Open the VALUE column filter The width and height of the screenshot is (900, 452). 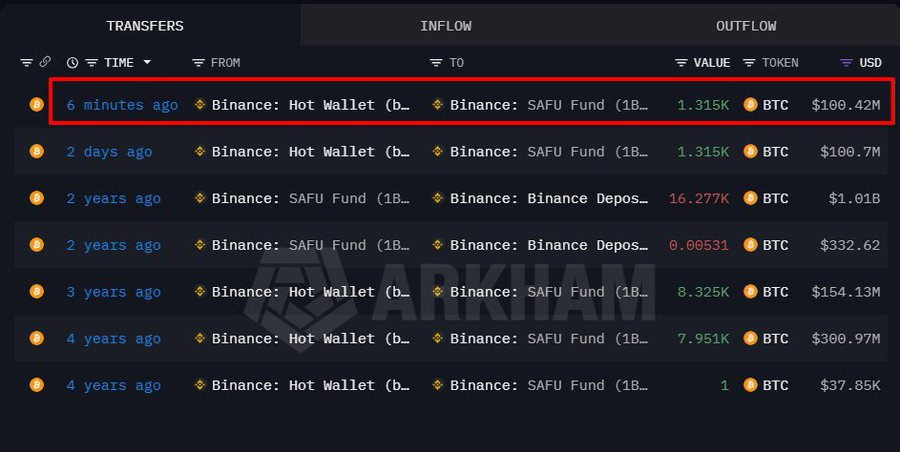[681, 63]
